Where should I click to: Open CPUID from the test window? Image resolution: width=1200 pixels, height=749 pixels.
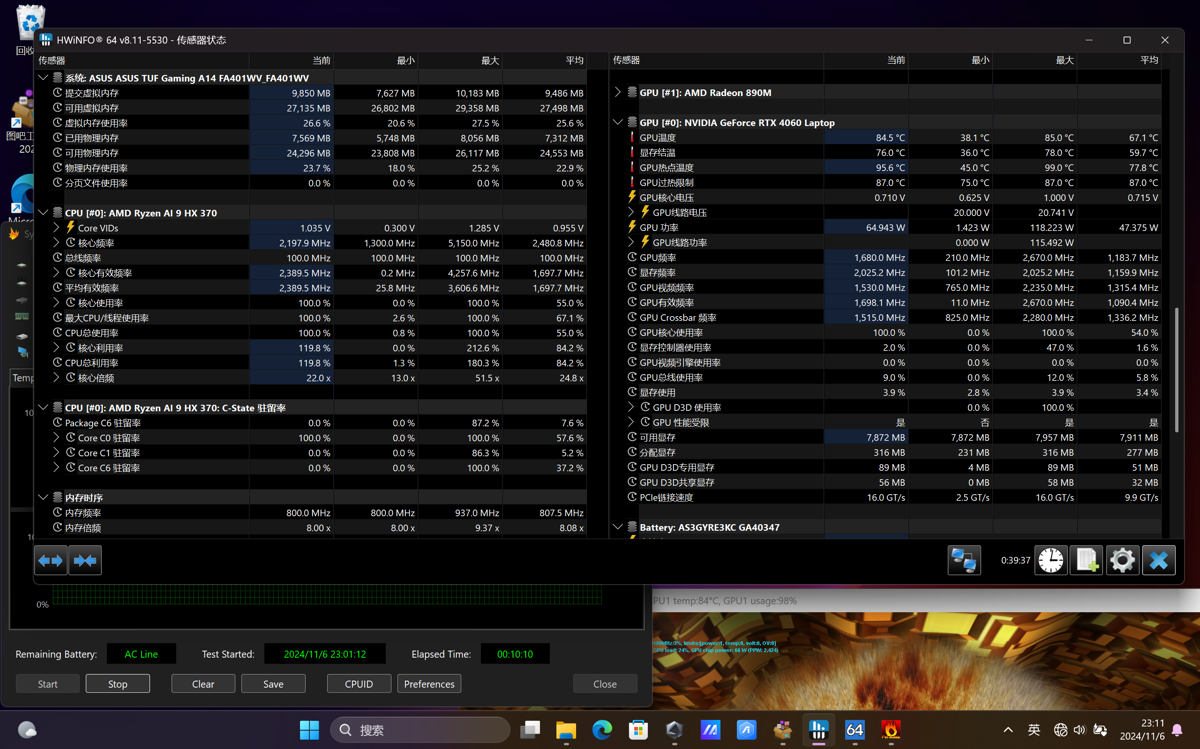(x=359, y=684)
